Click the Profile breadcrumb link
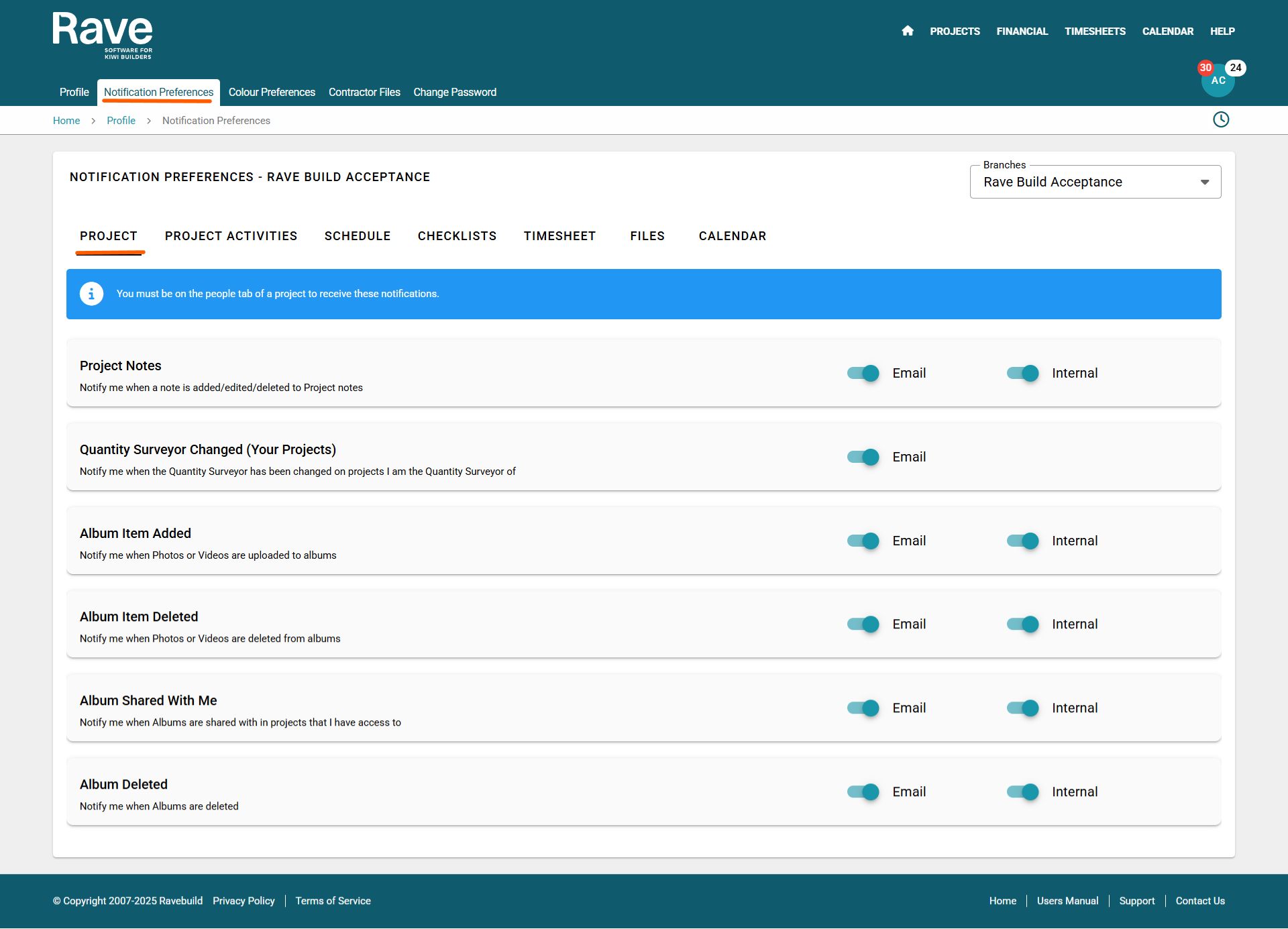 [x=121, y=121]
